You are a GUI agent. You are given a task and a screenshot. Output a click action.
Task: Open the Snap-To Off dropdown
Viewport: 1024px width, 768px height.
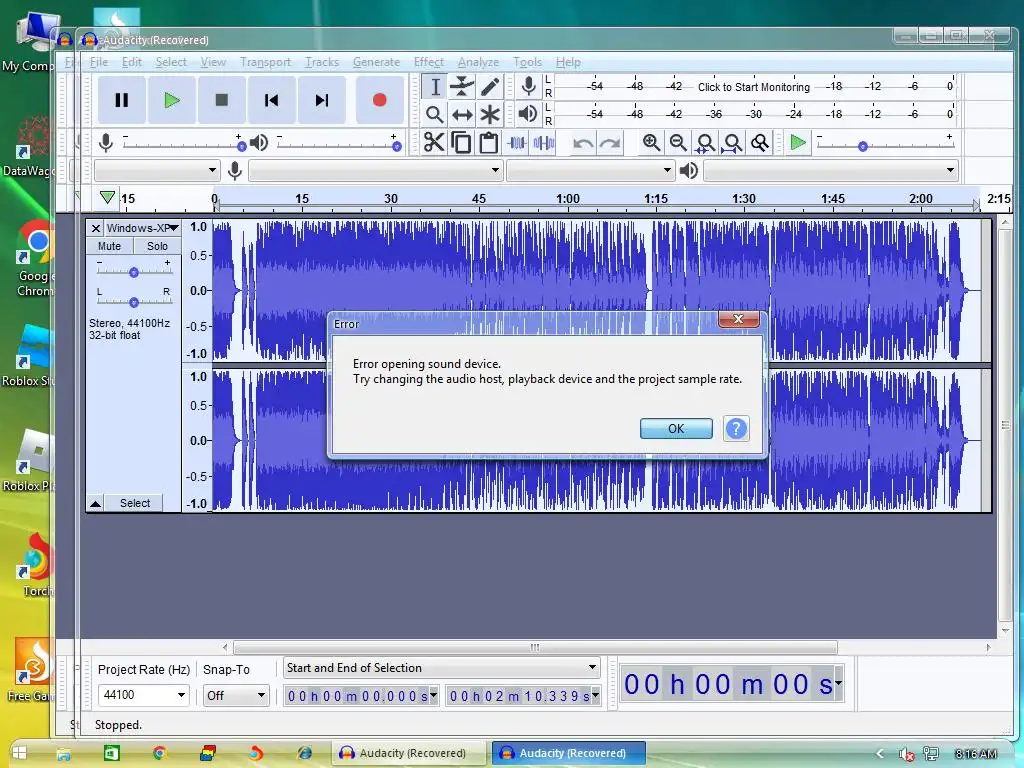(x=236, y=696)
